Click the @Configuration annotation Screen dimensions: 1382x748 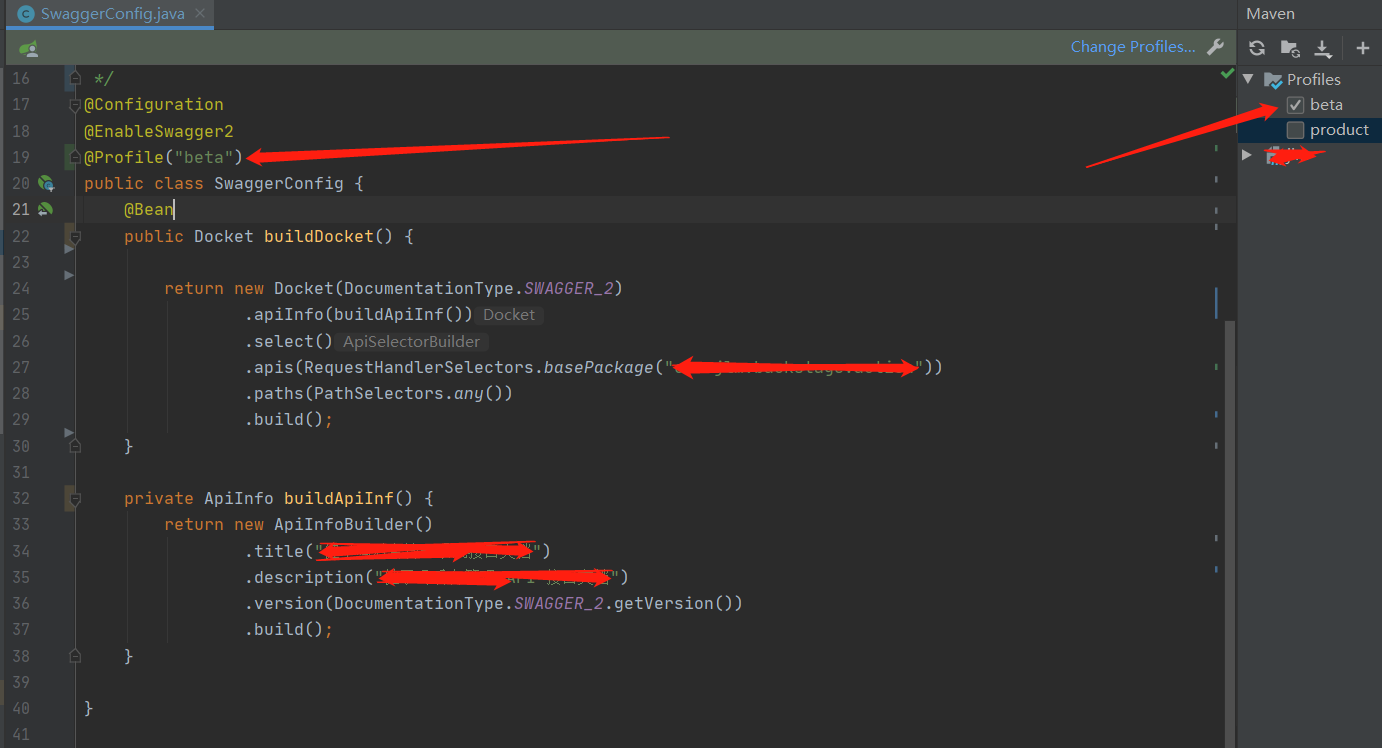tap(154, 104)
